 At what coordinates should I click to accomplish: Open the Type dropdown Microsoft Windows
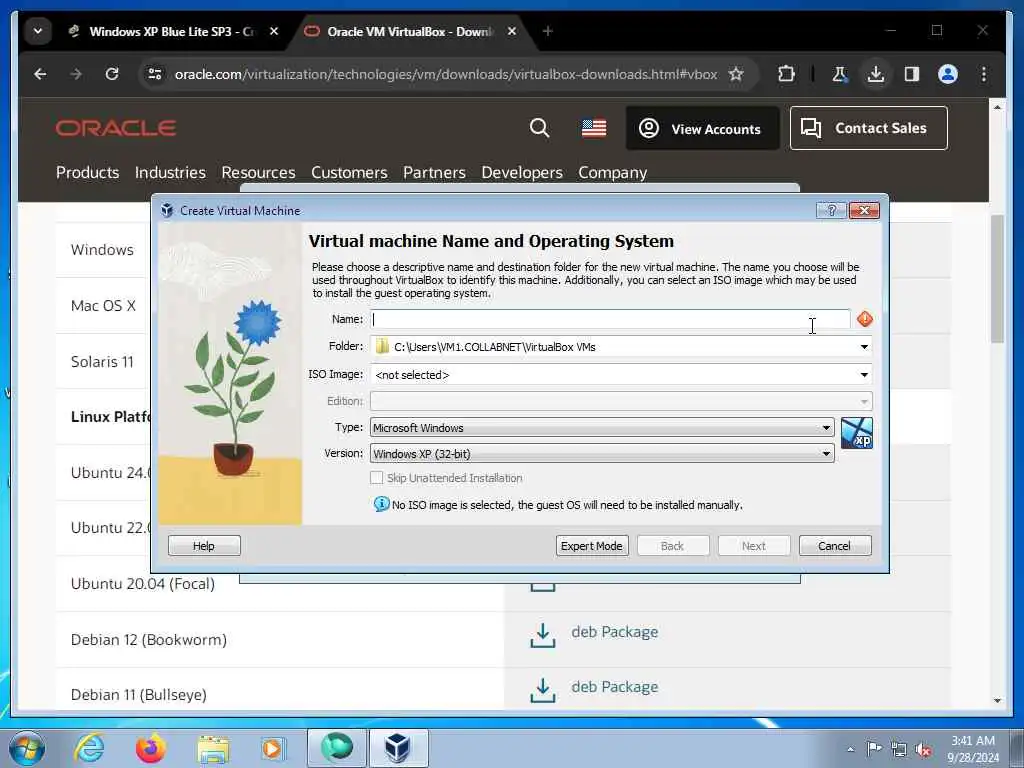pyautogui.click(x=601, y=428)
